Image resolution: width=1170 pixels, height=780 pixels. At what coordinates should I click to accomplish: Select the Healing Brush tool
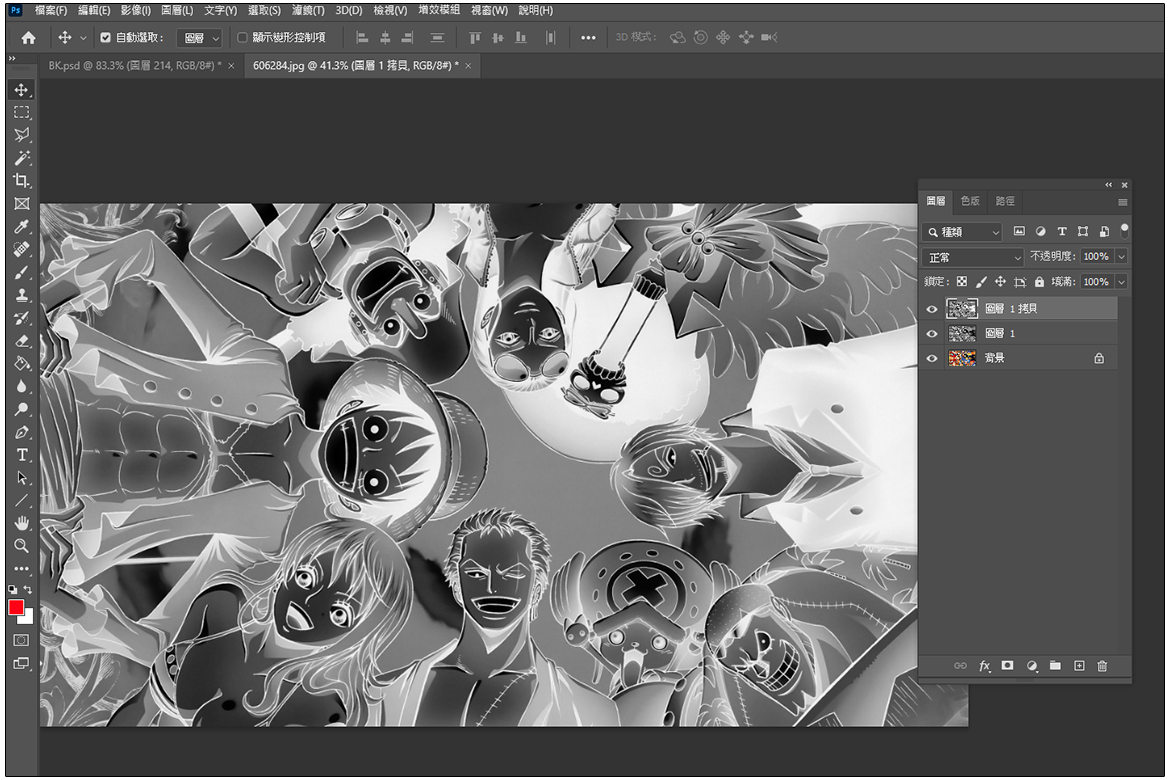[21, 249]
